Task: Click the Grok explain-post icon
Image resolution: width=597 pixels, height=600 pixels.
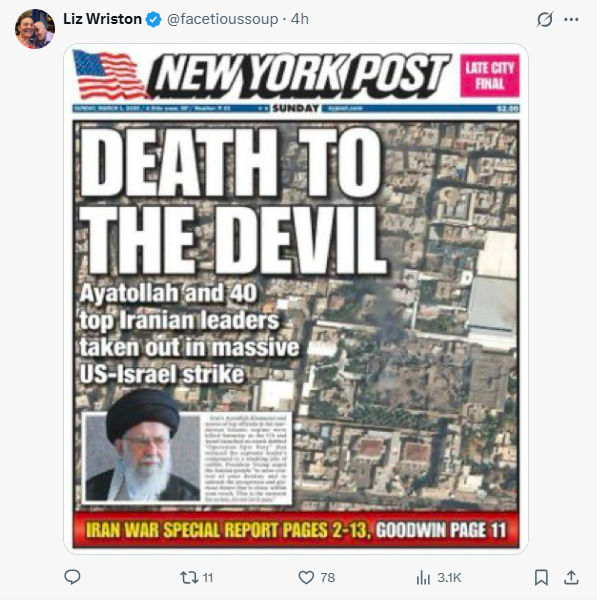Action: point(544,19)
